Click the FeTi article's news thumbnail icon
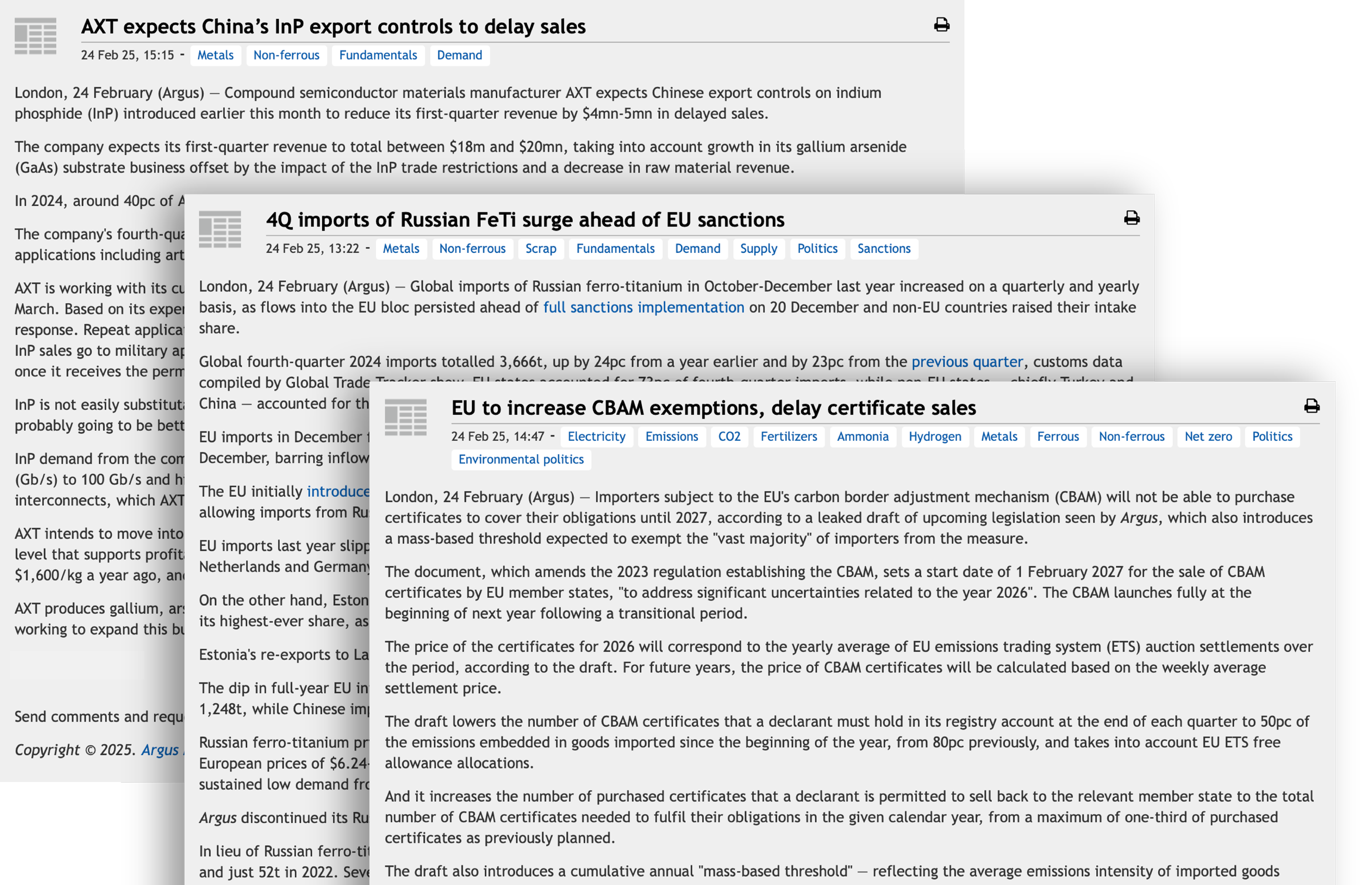Viewport: 1372px width, 885px height. click(220, 229)
